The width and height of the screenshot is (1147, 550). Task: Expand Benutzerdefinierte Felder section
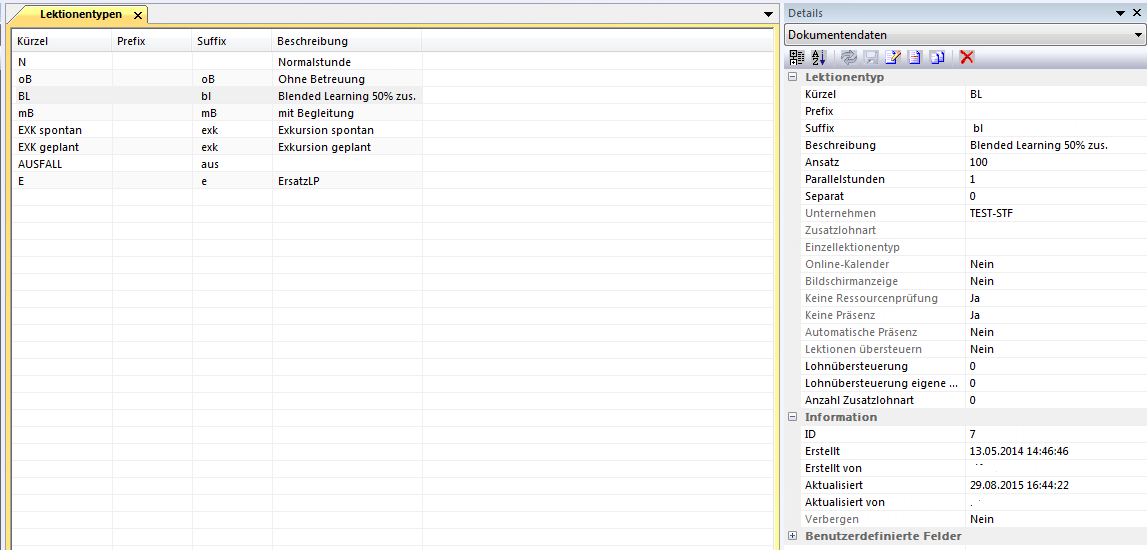click(x=793, y=536)
